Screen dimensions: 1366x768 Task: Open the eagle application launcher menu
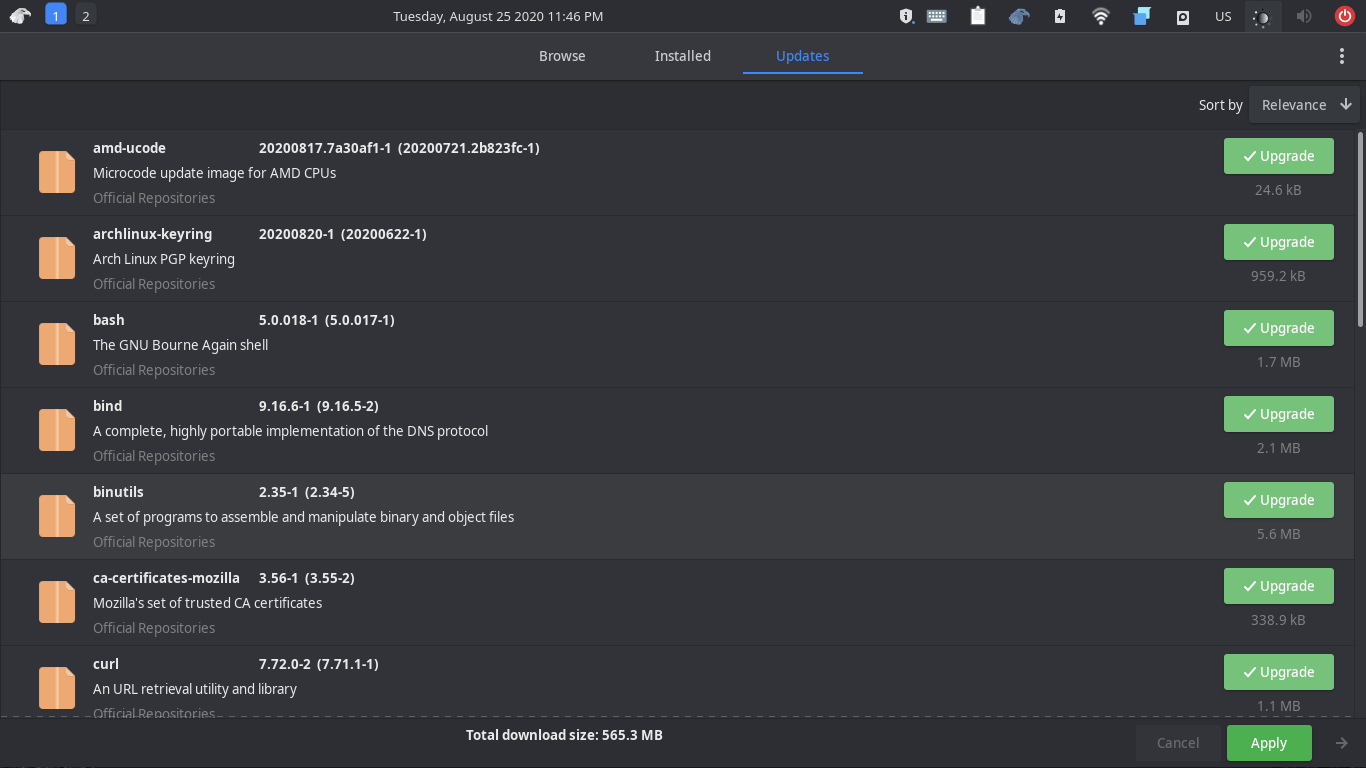coord(20,16)
